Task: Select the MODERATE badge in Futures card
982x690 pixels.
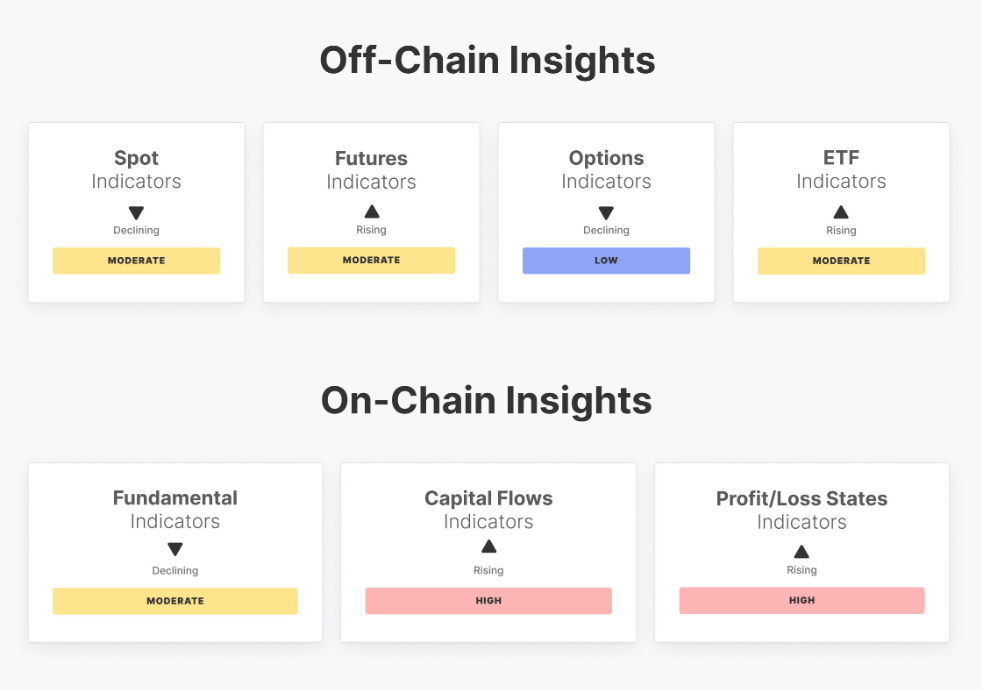Action: click(x=371, y=260)
